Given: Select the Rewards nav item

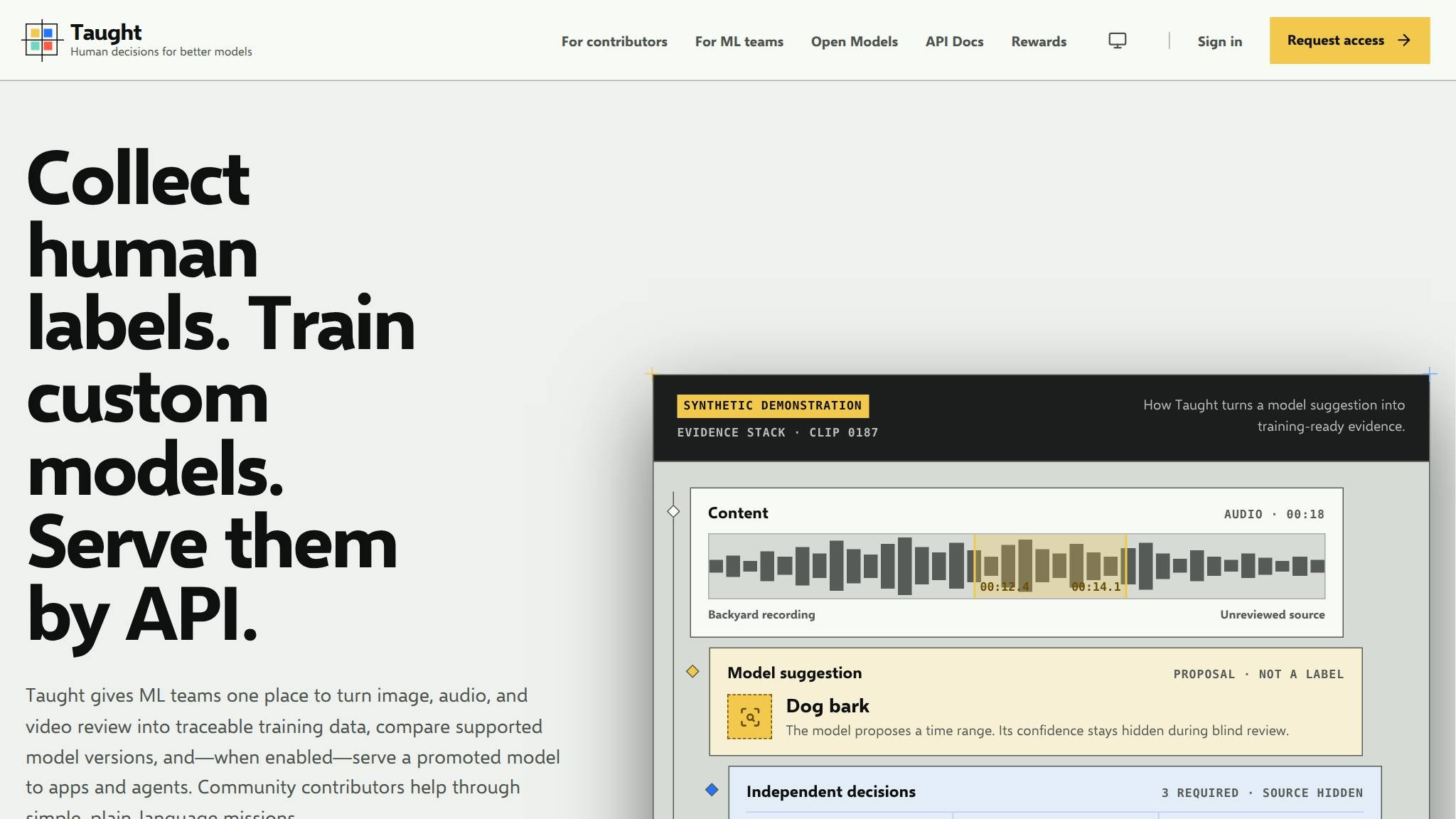Looking at the screenshot, I should [x=1039, y=41].
